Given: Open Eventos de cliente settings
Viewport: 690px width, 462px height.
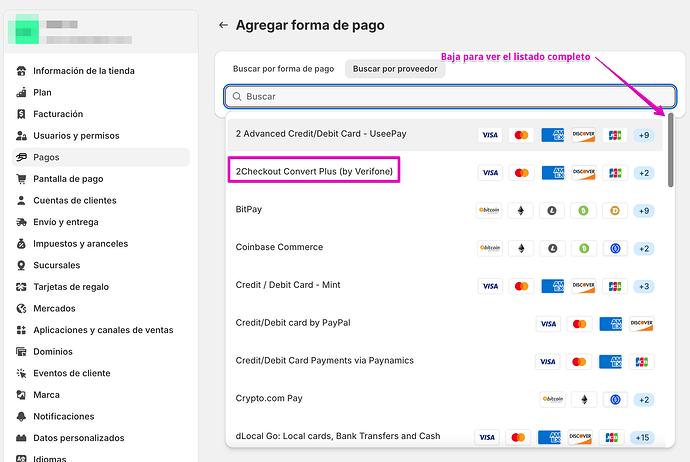Looking at the screenshot, I should pos(72,373).
